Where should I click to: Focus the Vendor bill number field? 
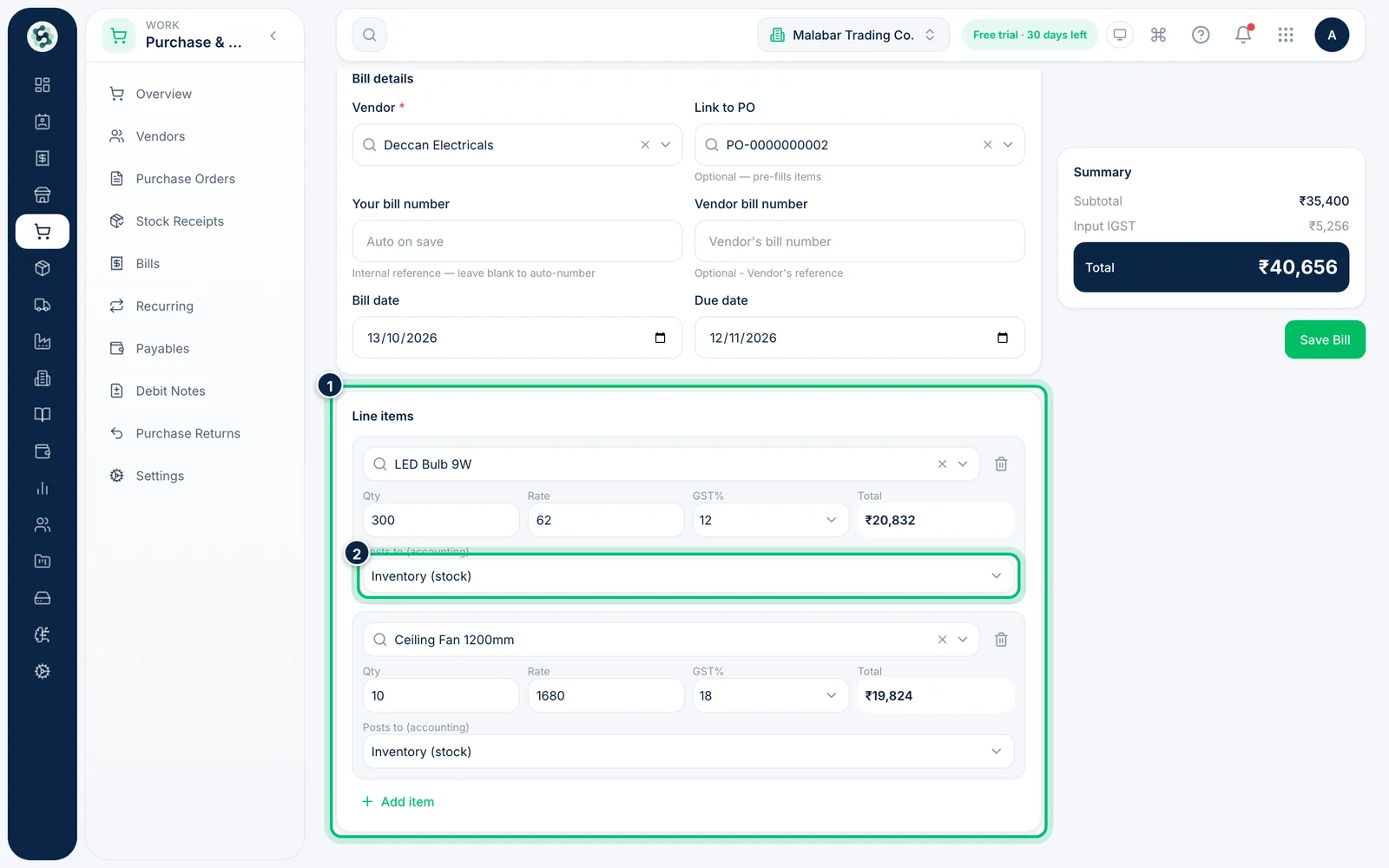(859, 241)
